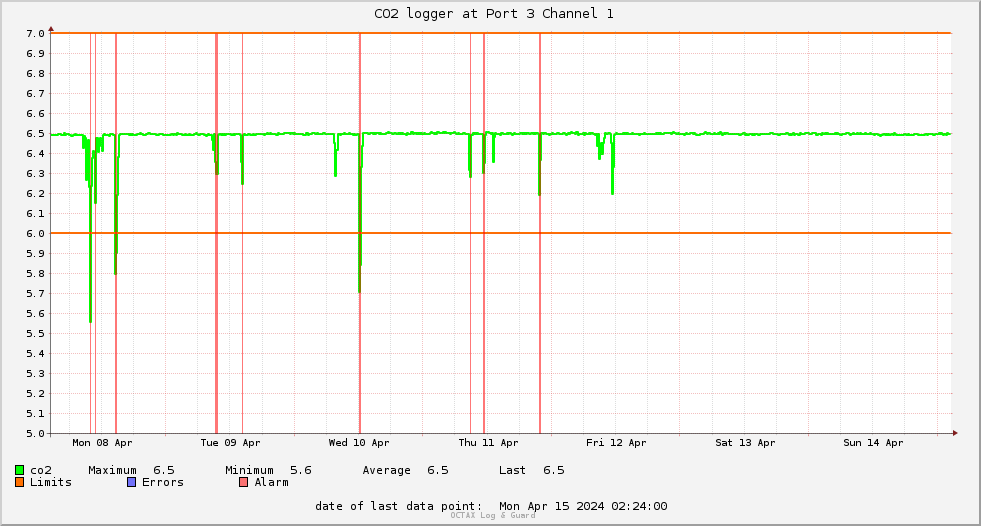Image resolution: width=981 pixels, height=526 pixels.
Task: Click the 'Minimum 5.6' statistic
Action: tap(268, 470)
